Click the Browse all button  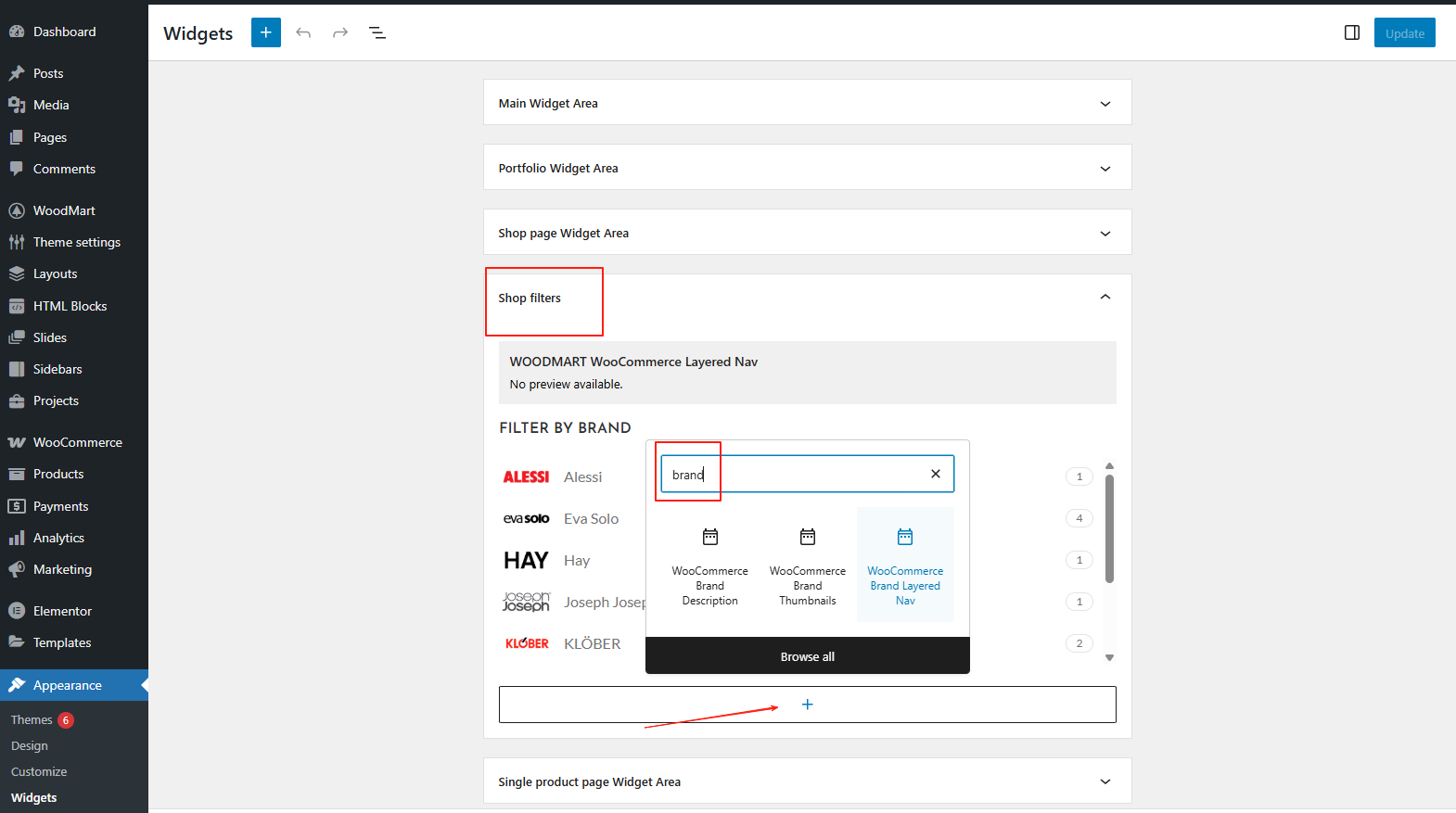tap(807, 656)
